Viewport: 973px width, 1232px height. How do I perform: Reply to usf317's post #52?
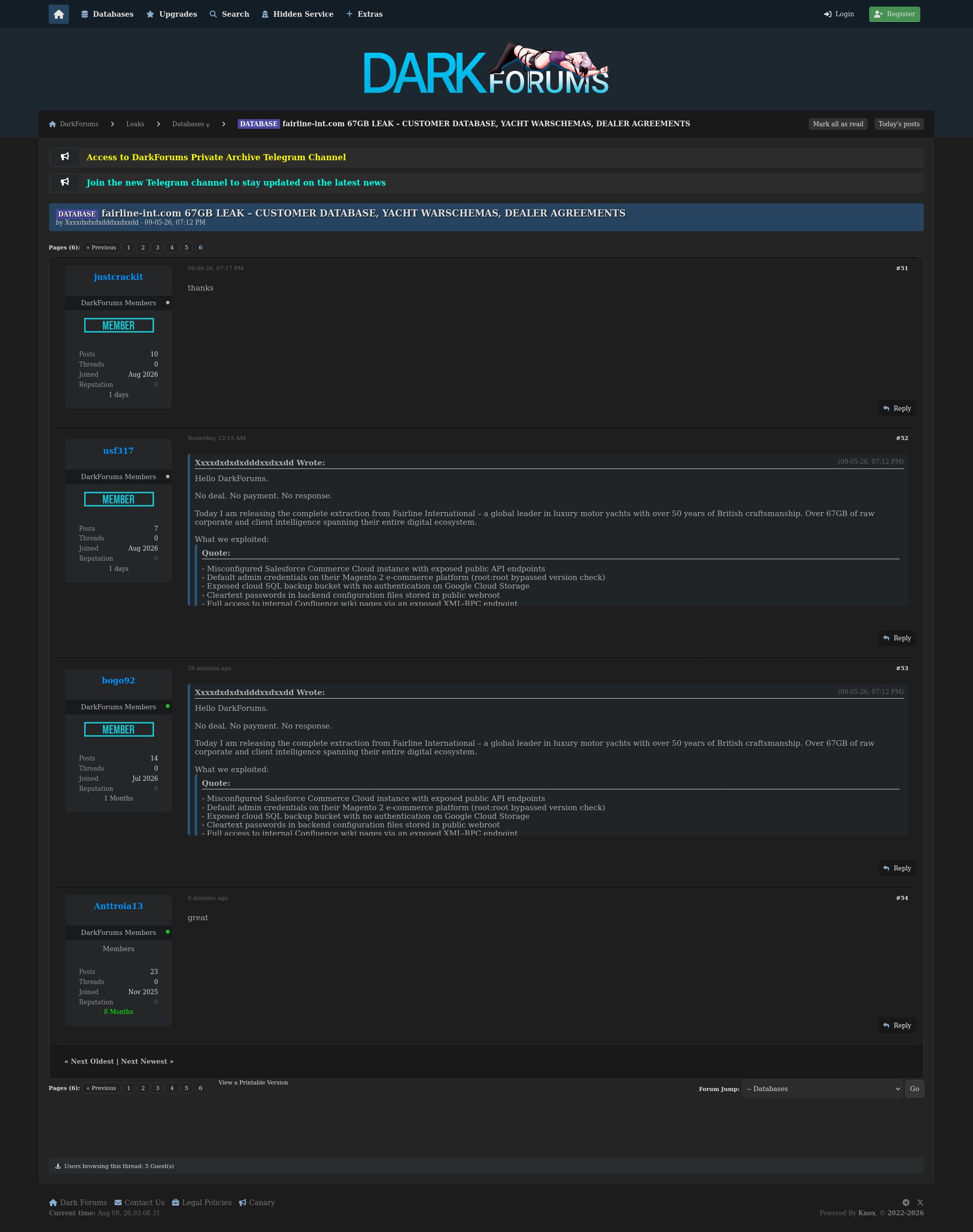pos(896,638)
